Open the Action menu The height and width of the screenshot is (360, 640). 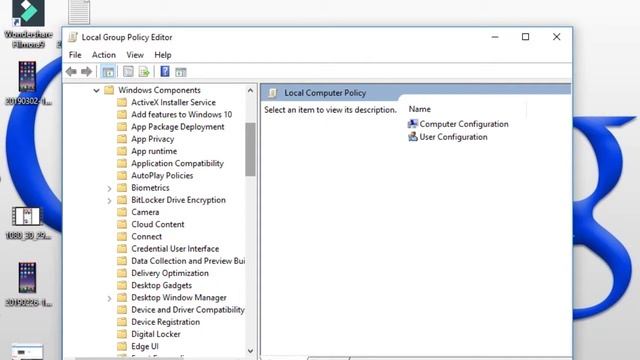[104, 55]
